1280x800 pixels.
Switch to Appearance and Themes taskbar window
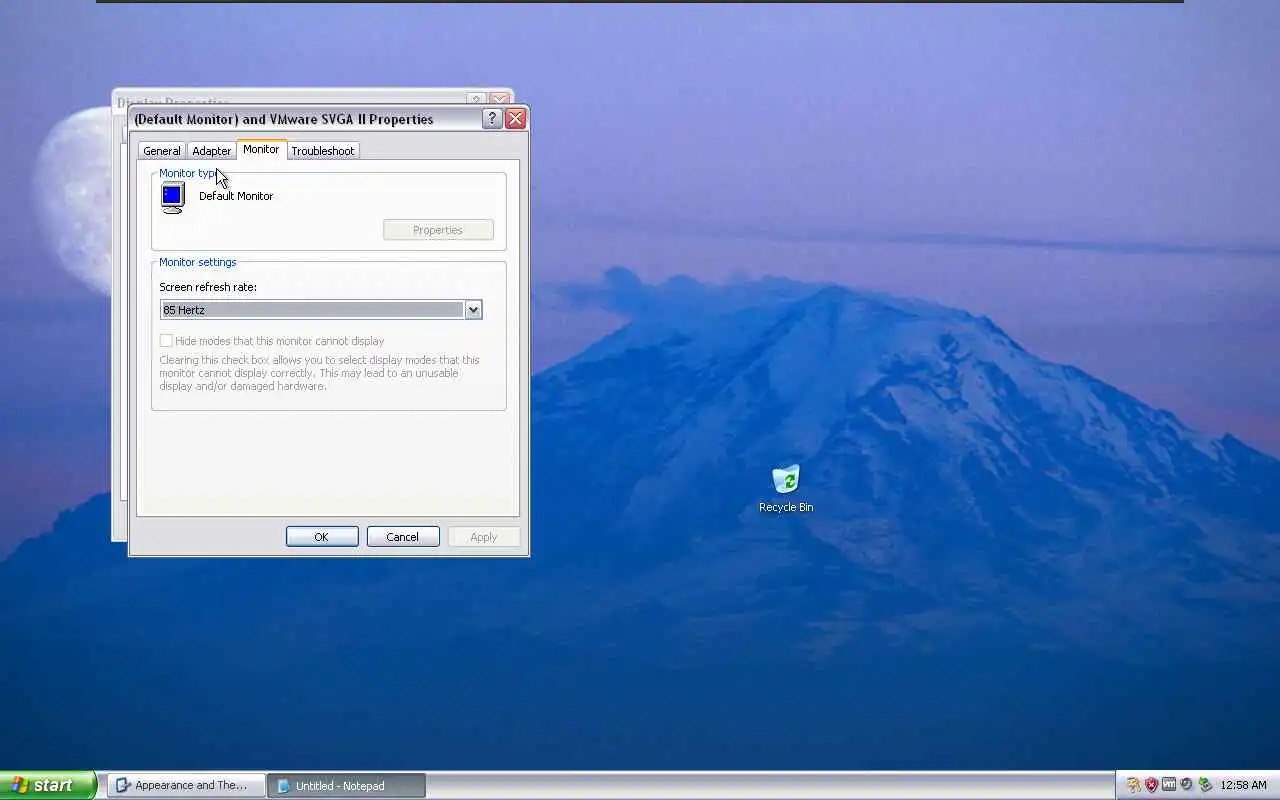click(x=187, y=786)
